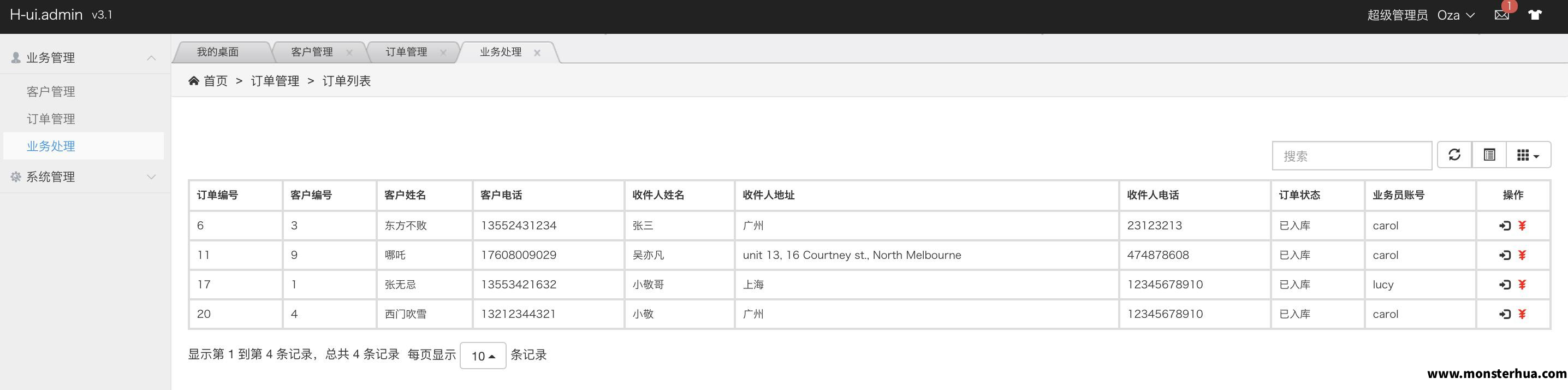Click the yen payment icon for order 17
This screenshot has width=1568, height=390.
click(1522, 285)
